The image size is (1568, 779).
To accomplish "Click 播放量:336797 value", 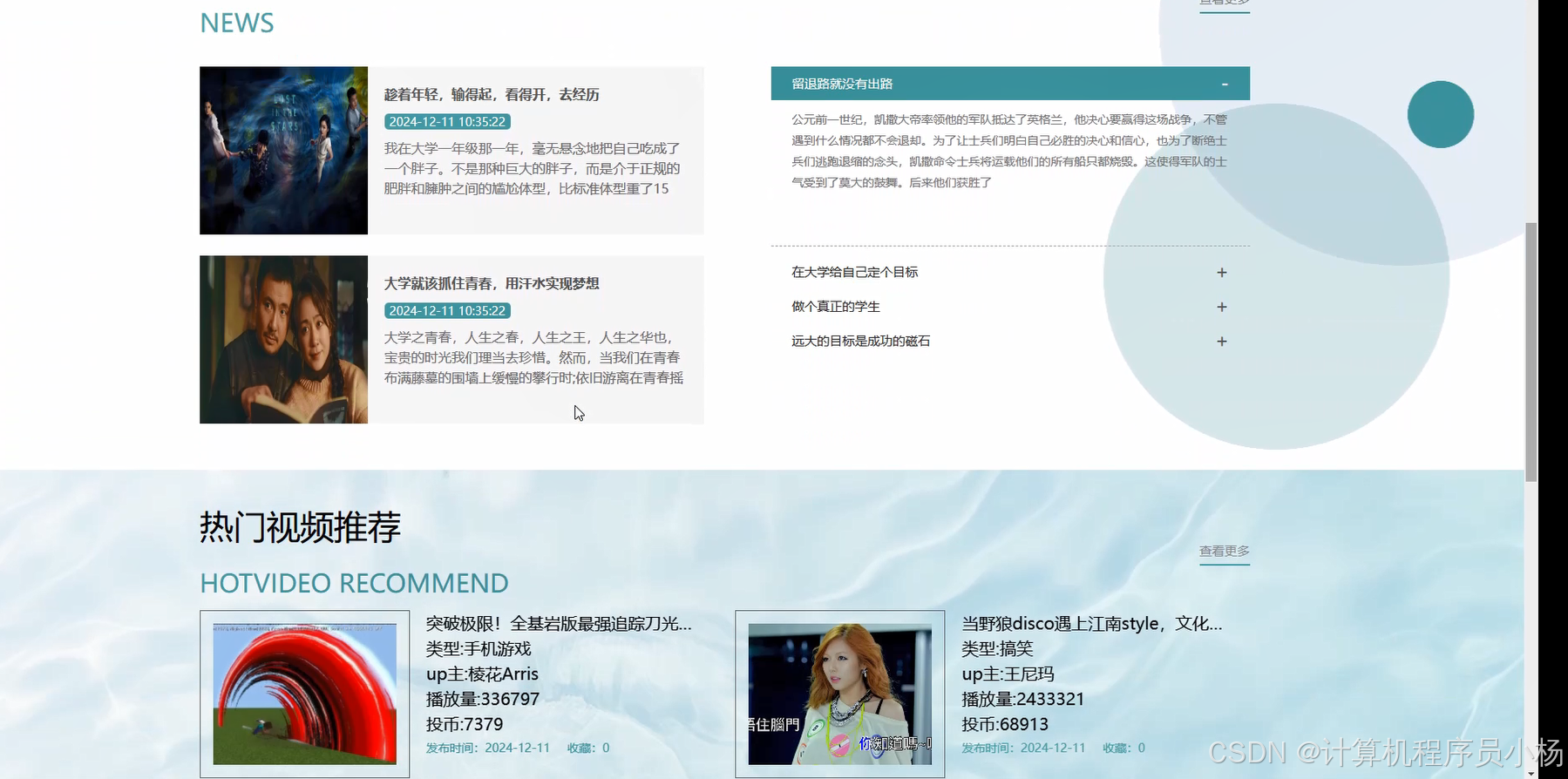I will pos(483,700).
